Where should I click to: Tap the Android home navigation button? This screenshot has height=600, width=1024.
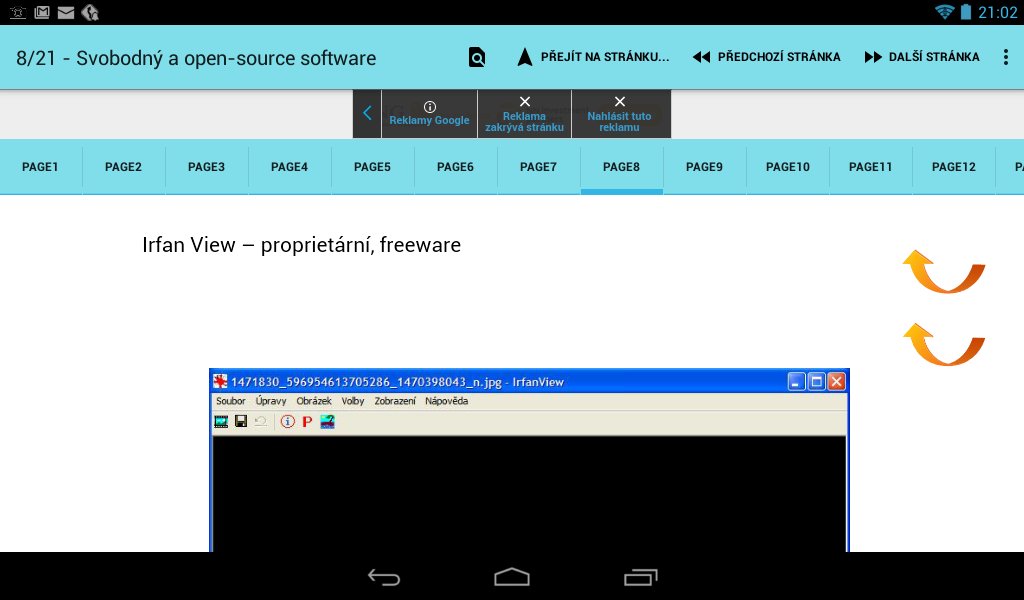tap(512, 577)
